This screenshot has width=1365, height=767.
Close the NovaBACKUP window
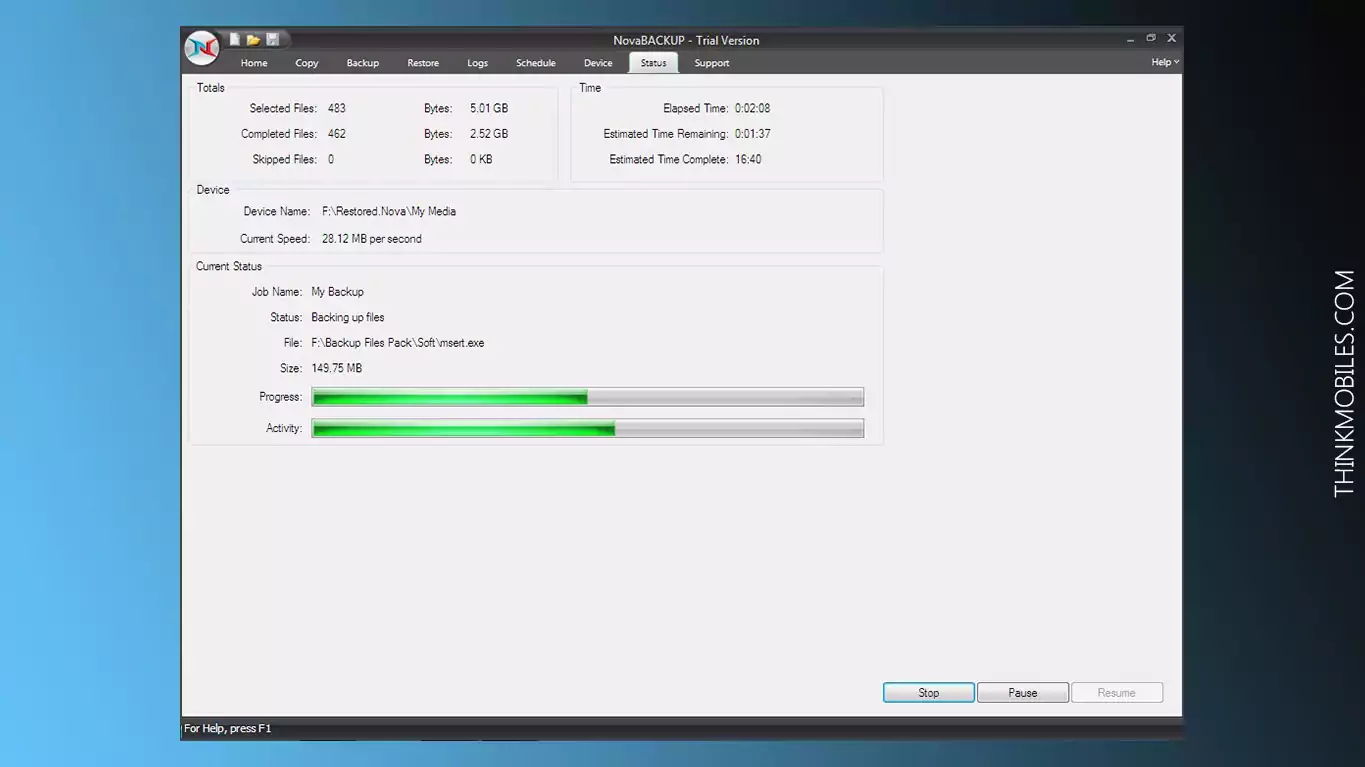tap(1172, 38)
